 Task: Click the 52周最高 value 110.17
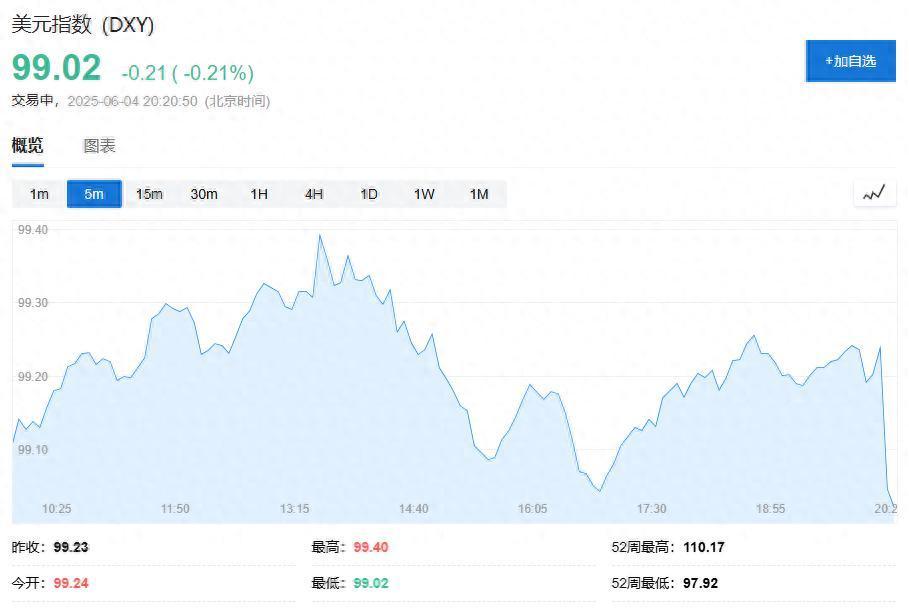pyautogui.click(x=704, y=547)
